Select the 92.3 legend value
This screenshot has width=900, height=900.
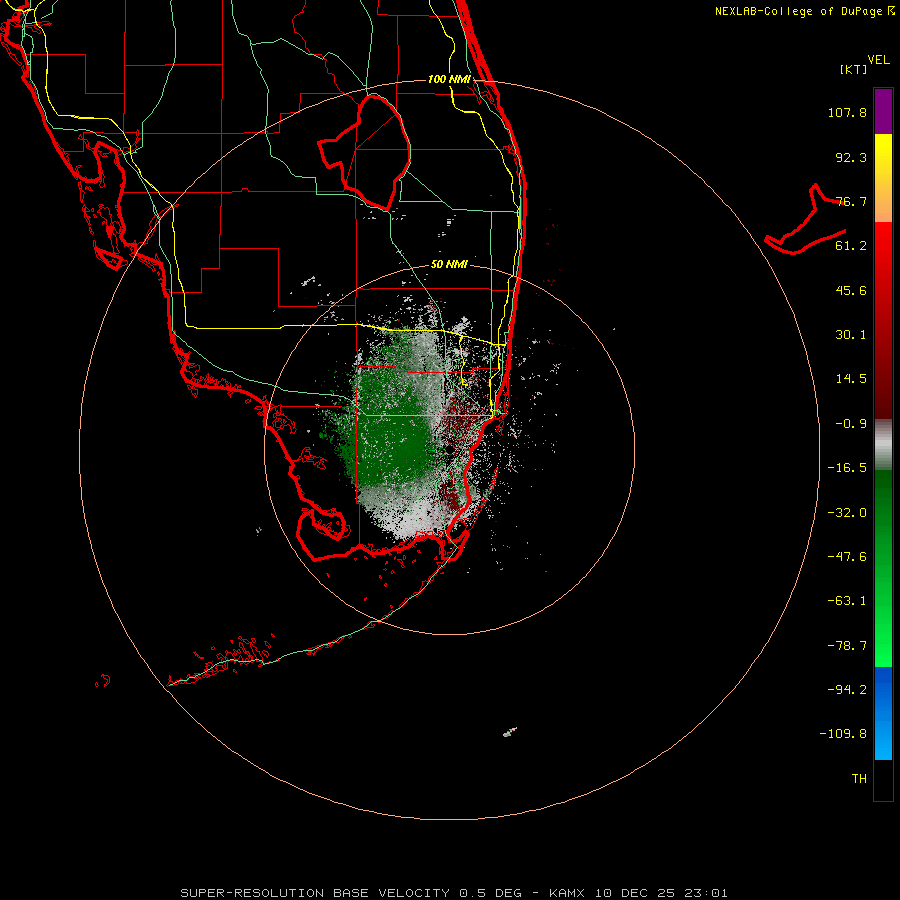pyautogui.click(x=851, y=157)
